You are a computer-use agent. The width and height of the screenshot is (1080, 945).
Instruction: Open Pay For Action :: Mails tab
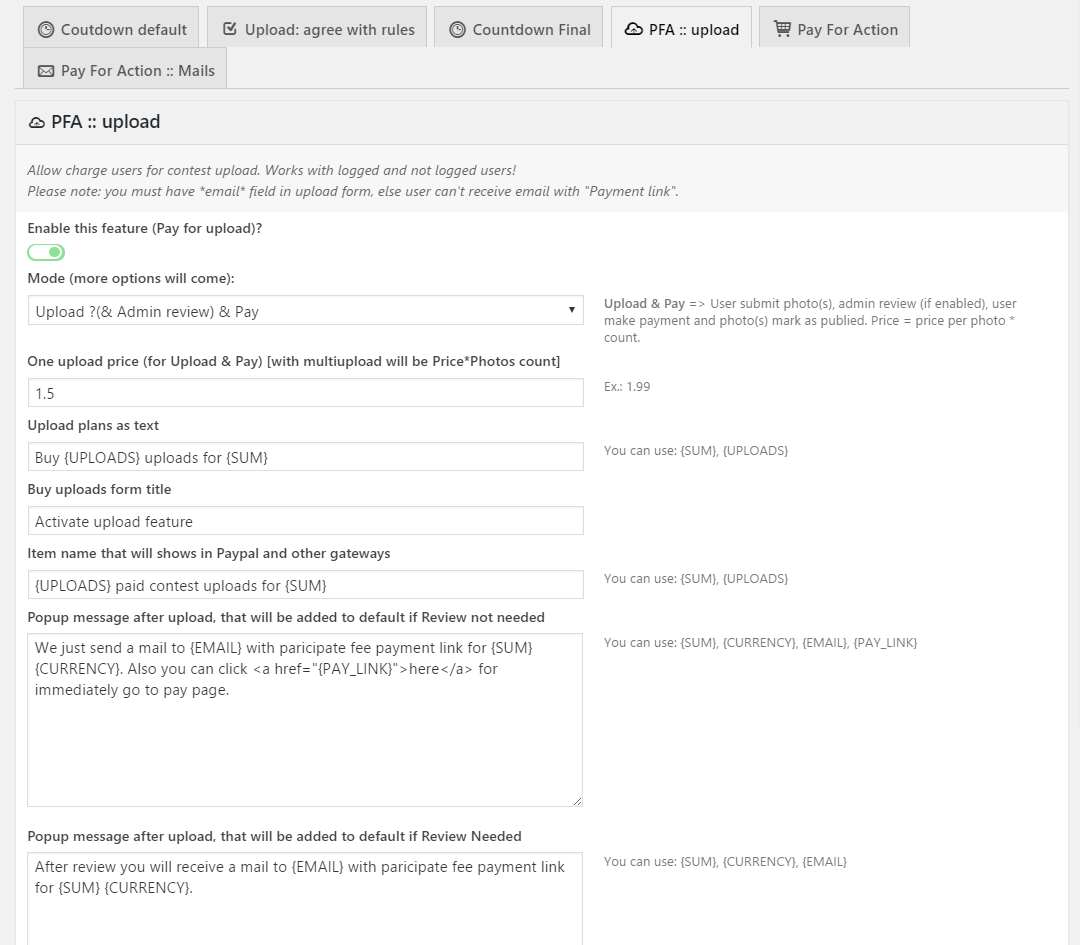click(x=125, y=68)
